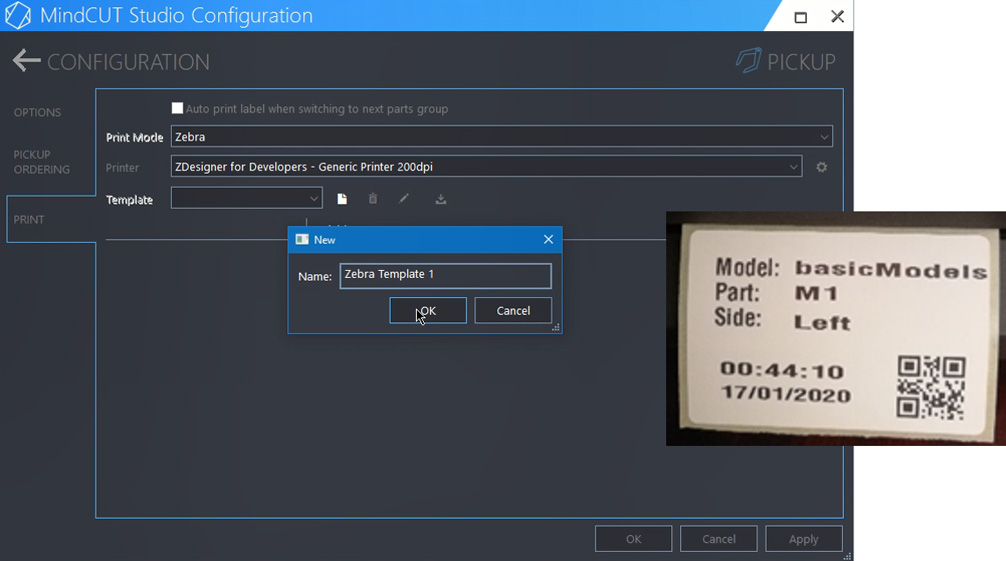Viewport: 1006px width, 561px height.
Task: Delete template using the trash icon
Action: [373, 199]
